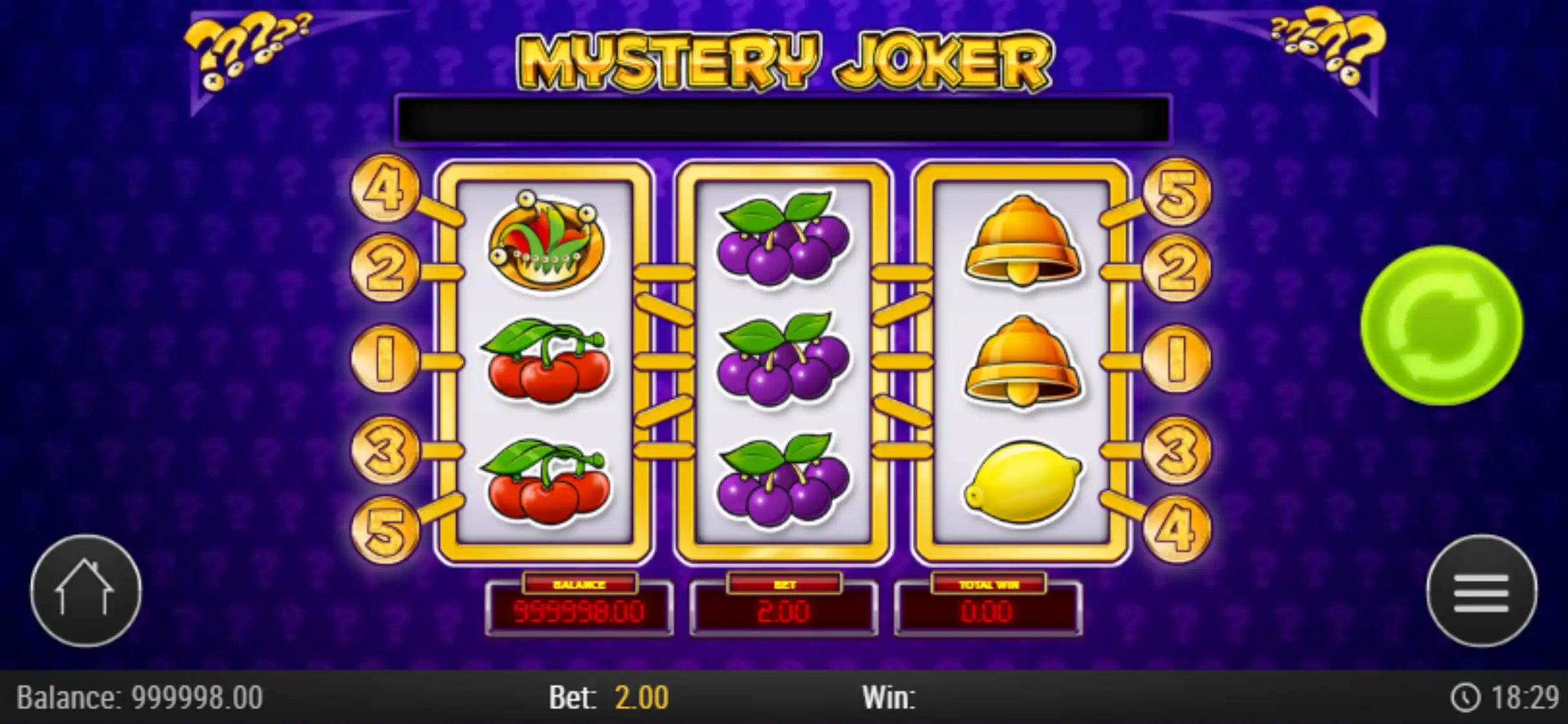Click the Bet amount in bottom bar
The height and width of the screenshot is (724, 1568).
(x=642, y=698)
